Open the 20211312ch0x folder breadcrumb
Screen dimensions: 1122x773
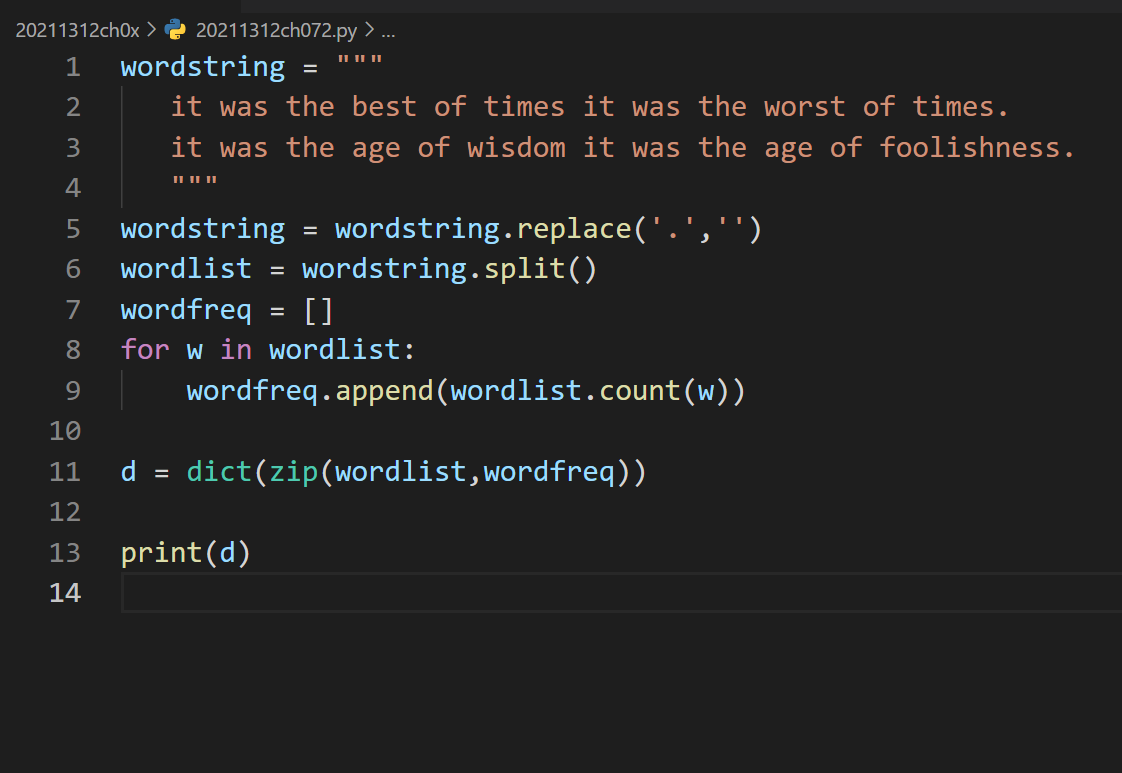77,29
